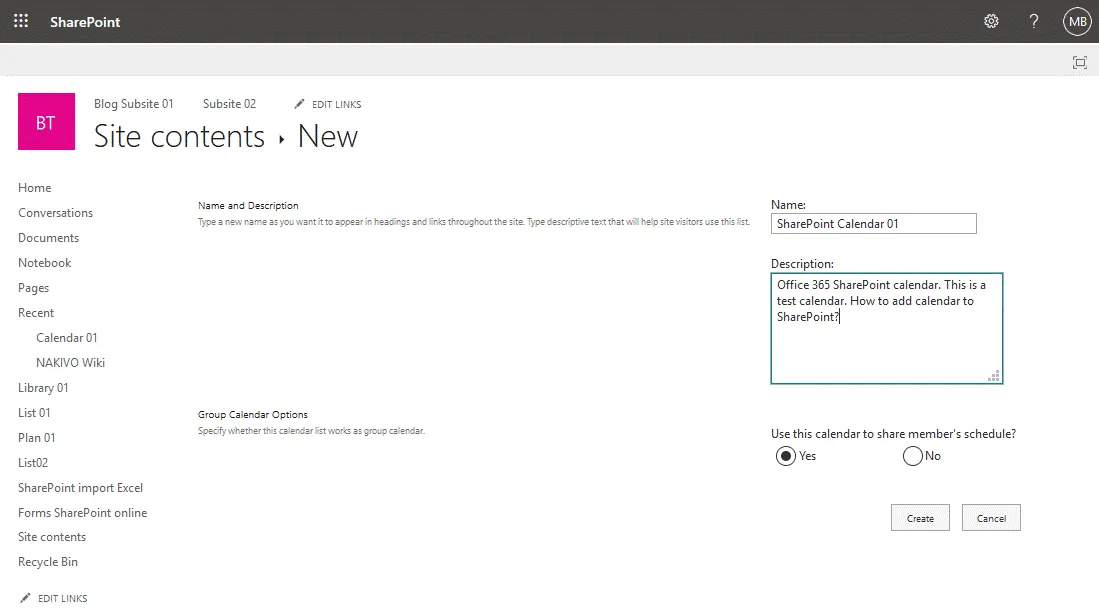This screenshot has height=611, width=1099.
Task: Select No for group calendar option
Action: click(x=912, y=455)
